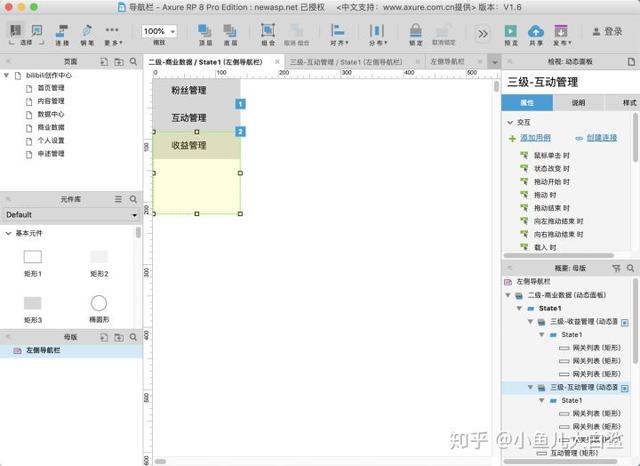Viewport: 640px width, 466px height.
Task: Add a new folder in Pages panel
Action: click(119, 62)
